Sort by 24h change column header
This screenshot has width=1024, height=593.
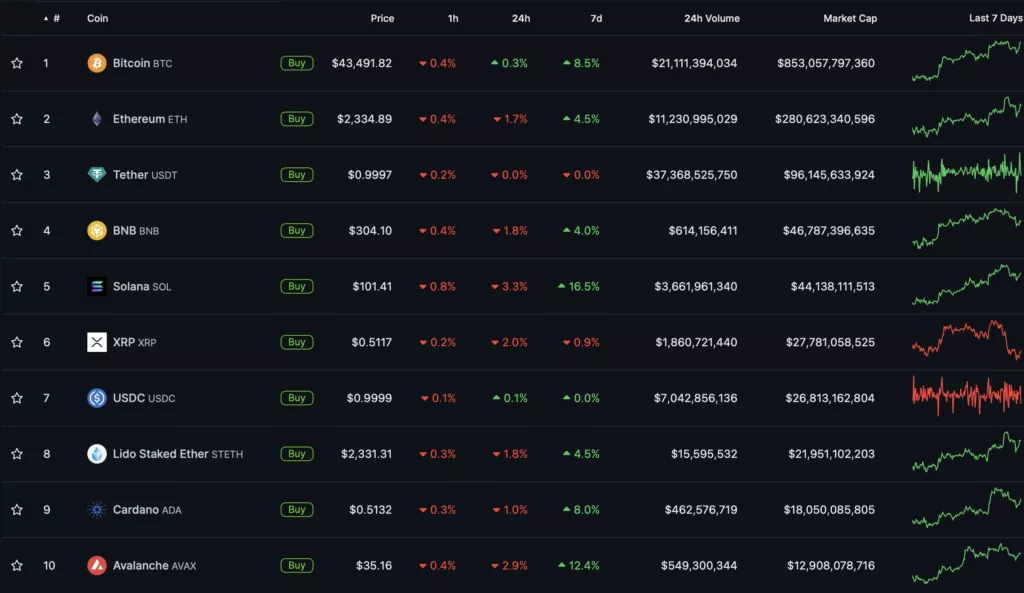point(520,18)
